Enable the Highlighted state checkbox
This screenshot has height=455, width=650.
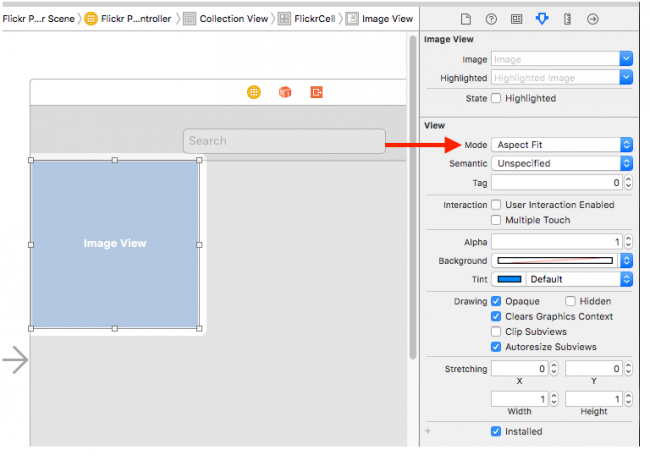497,99
